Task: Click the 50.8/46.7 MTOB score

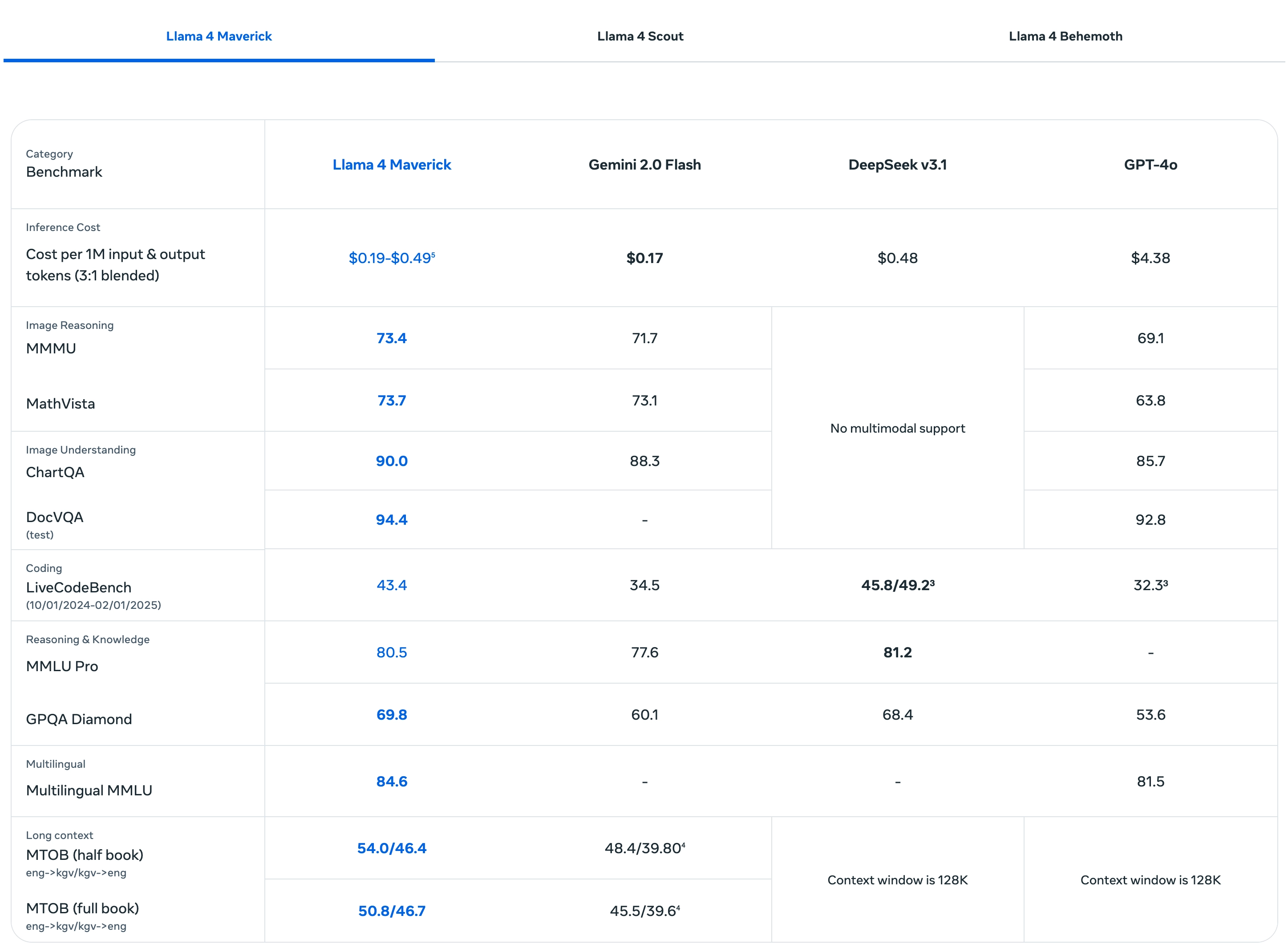Action: coord(391,911)
